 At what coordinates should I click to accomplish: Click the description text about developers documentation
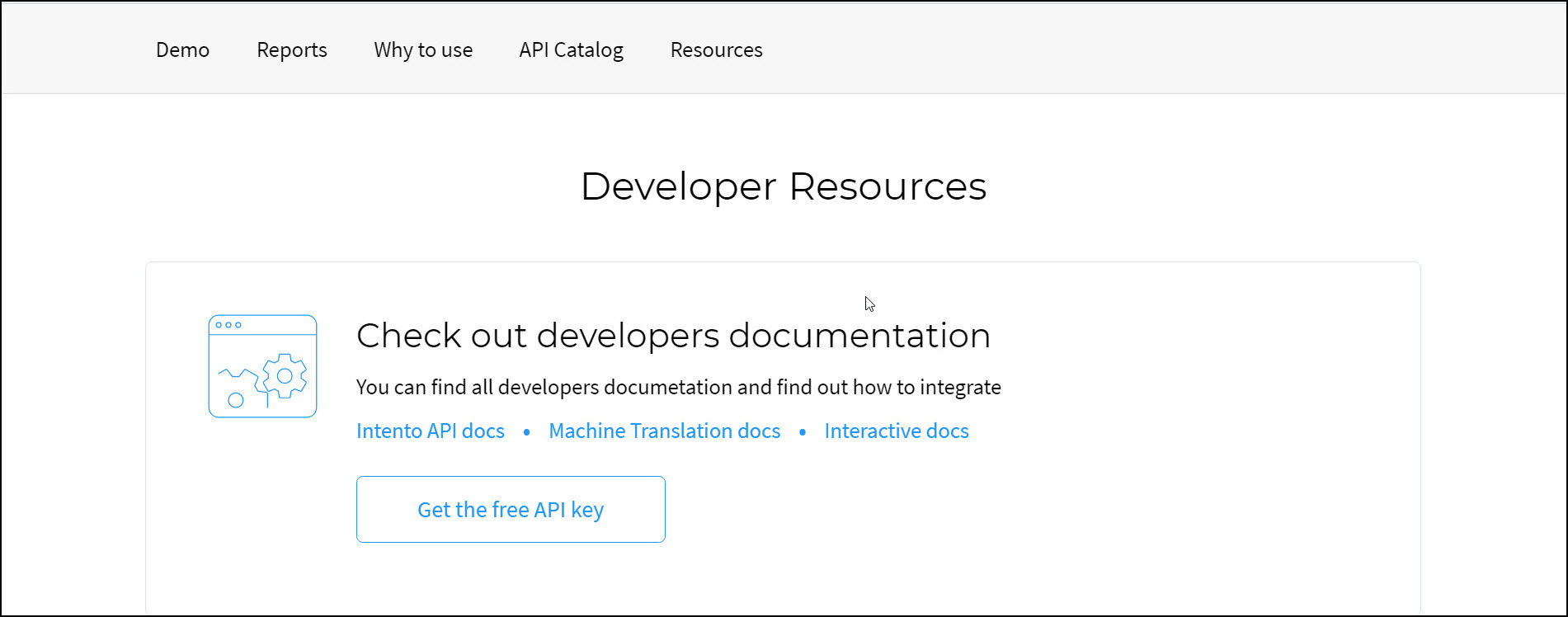pyautogui.click(x=678, y=388)
